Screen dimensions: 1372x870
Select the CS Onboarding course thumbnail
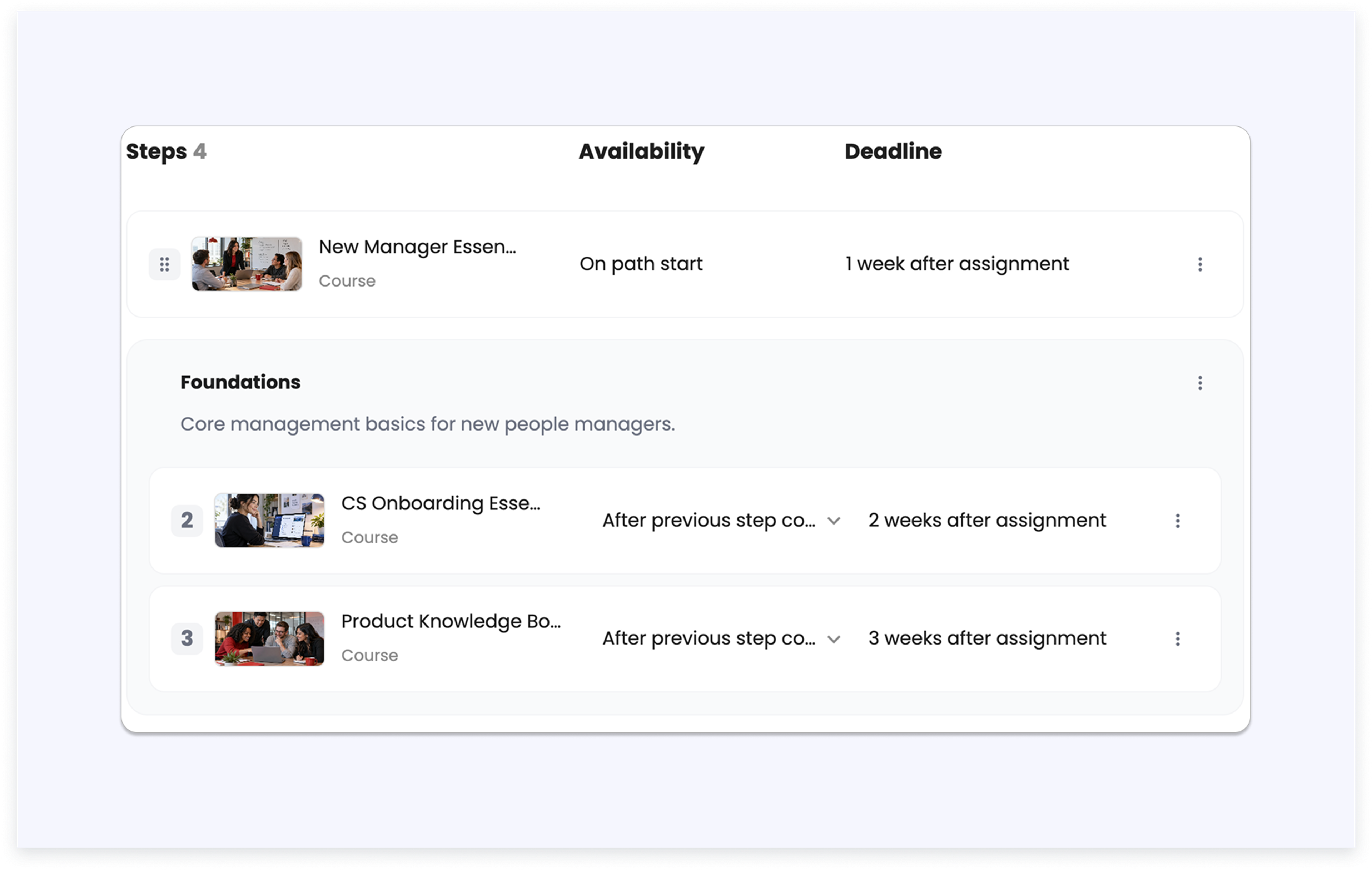[x=269, y=521]
